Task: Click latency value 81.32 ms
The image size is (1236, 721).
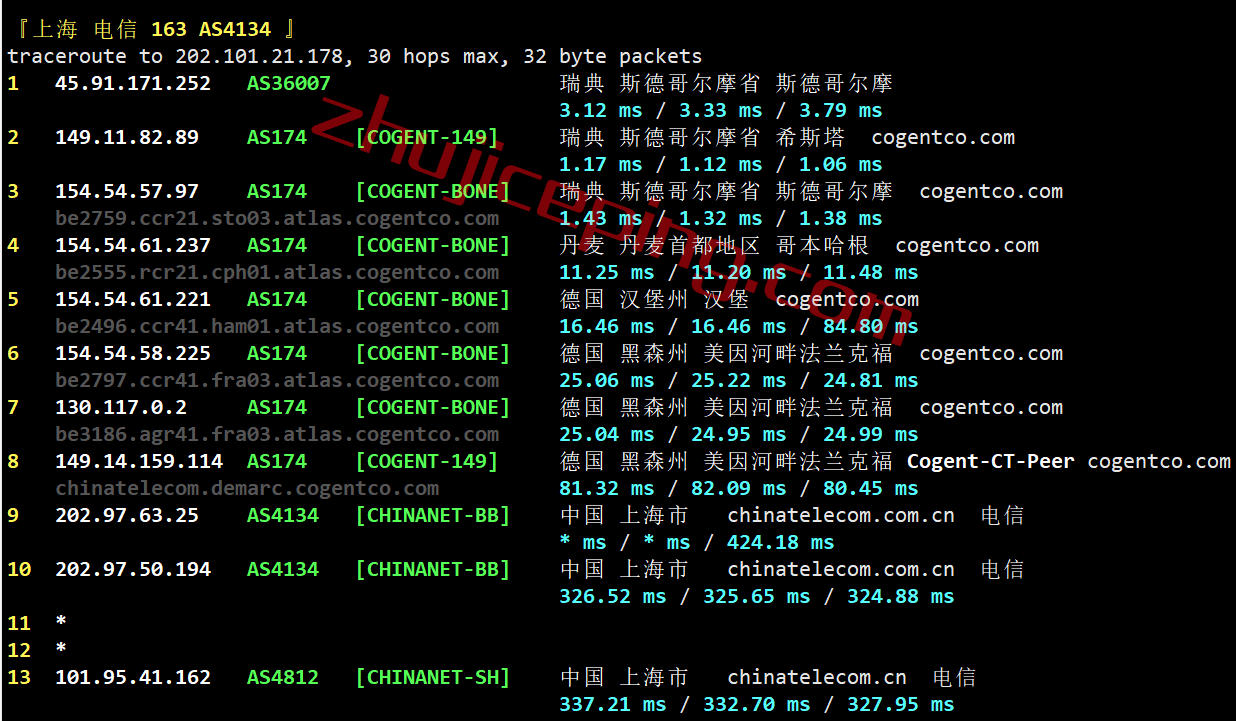Action: (607, 488)
